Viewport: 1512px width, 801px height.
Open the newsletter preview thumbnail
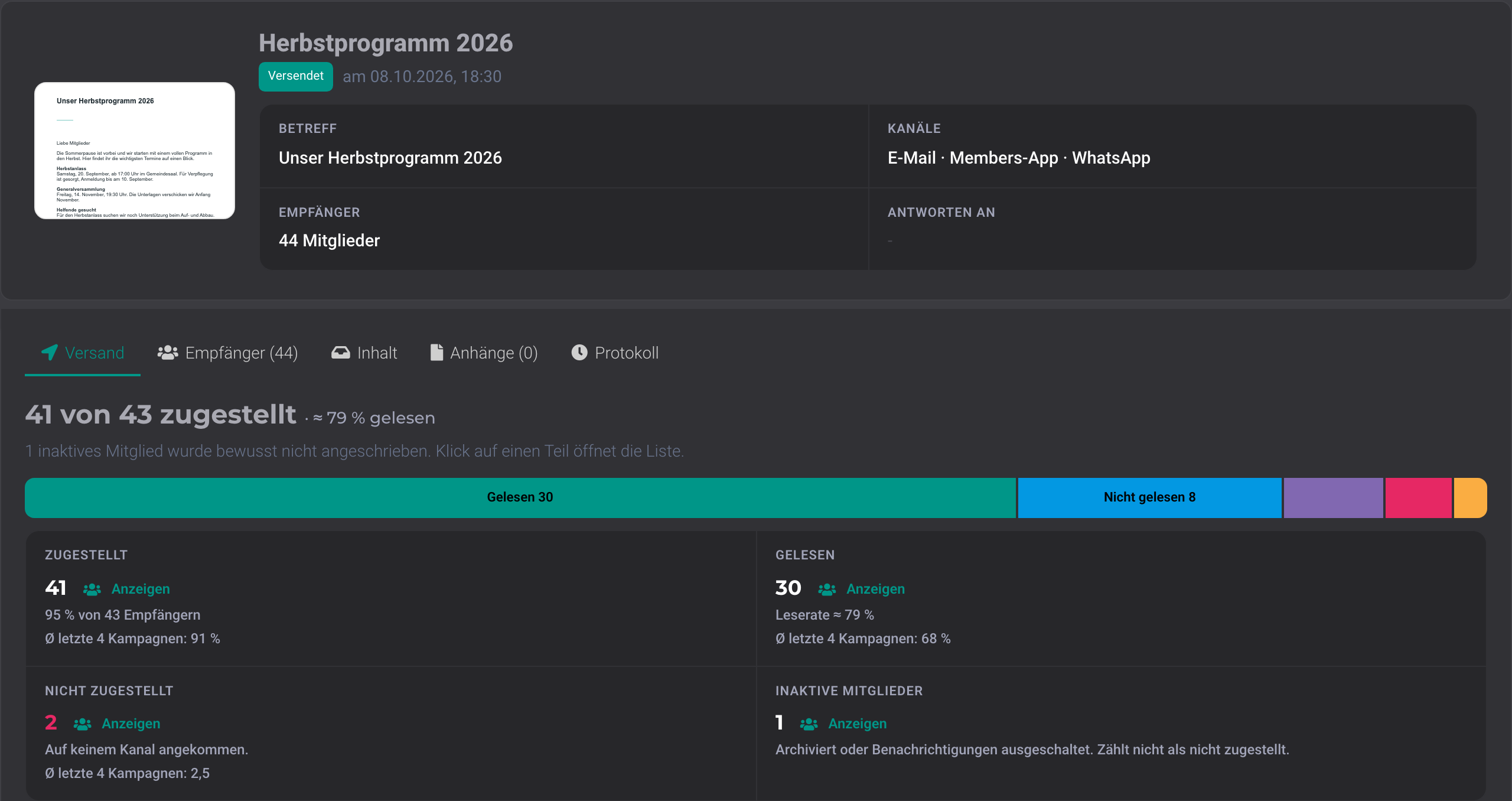click(135, 151)
